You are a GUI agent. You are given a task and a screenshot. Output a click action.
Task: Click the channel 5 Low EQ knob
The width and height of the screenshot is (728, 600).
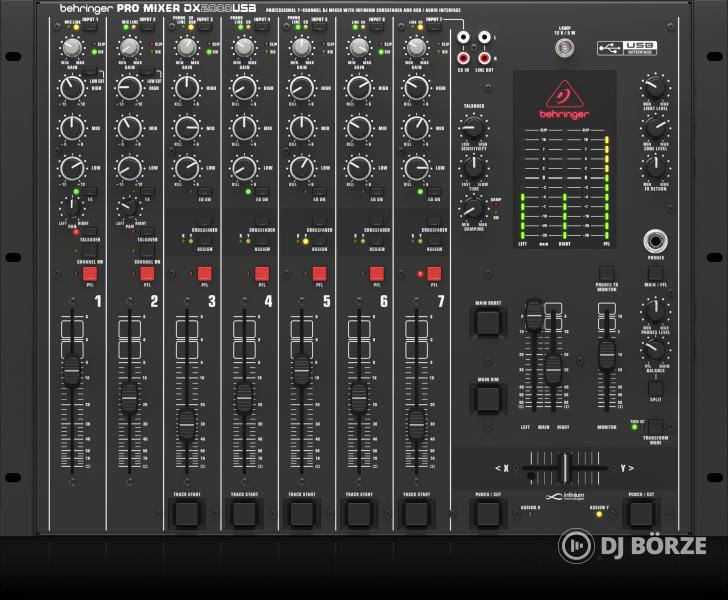302,168
